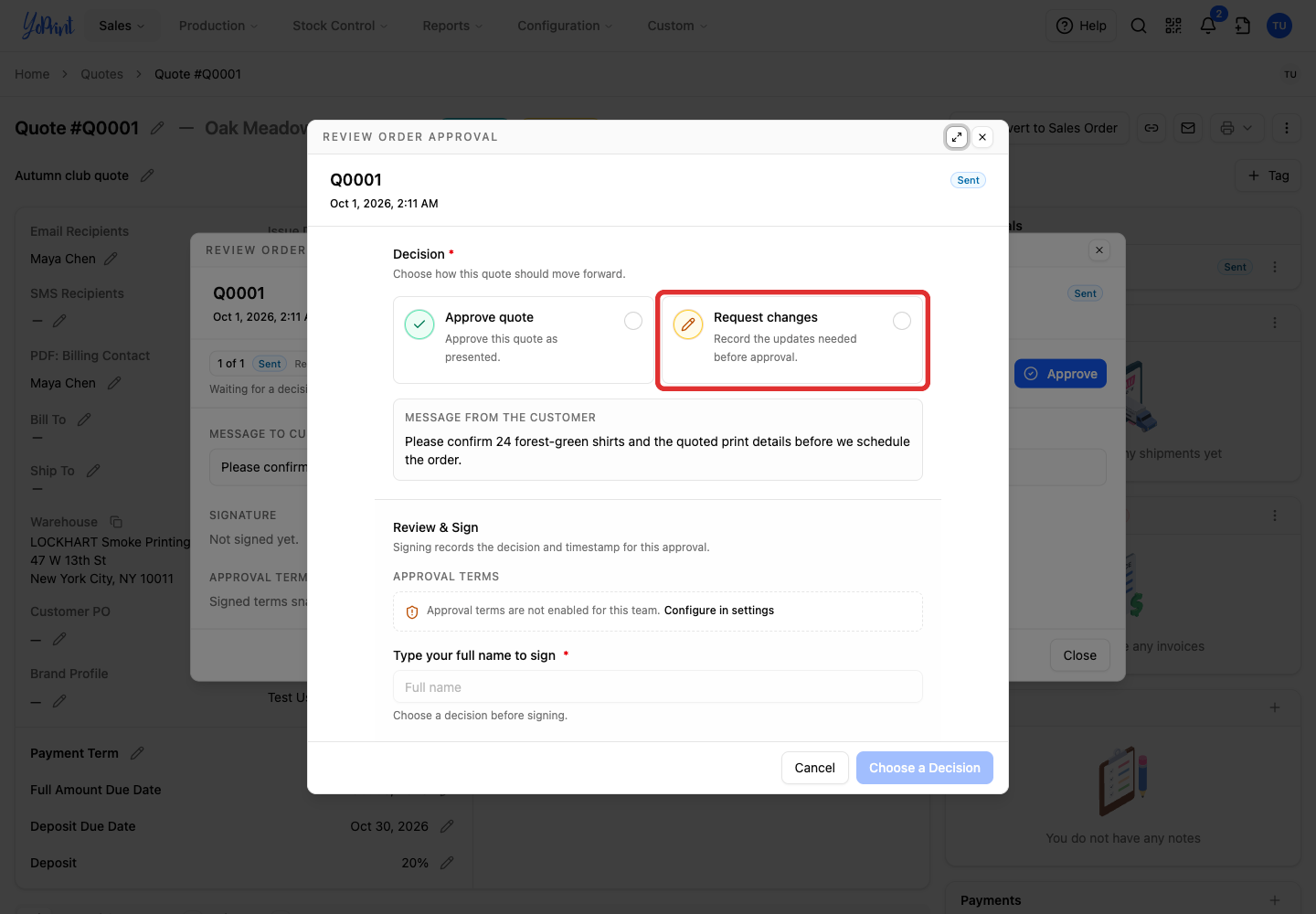This screenshot has height=914, width=1316.
Task: Open the quote's more options kebab menu
Action: click(x=1287, y=128)
